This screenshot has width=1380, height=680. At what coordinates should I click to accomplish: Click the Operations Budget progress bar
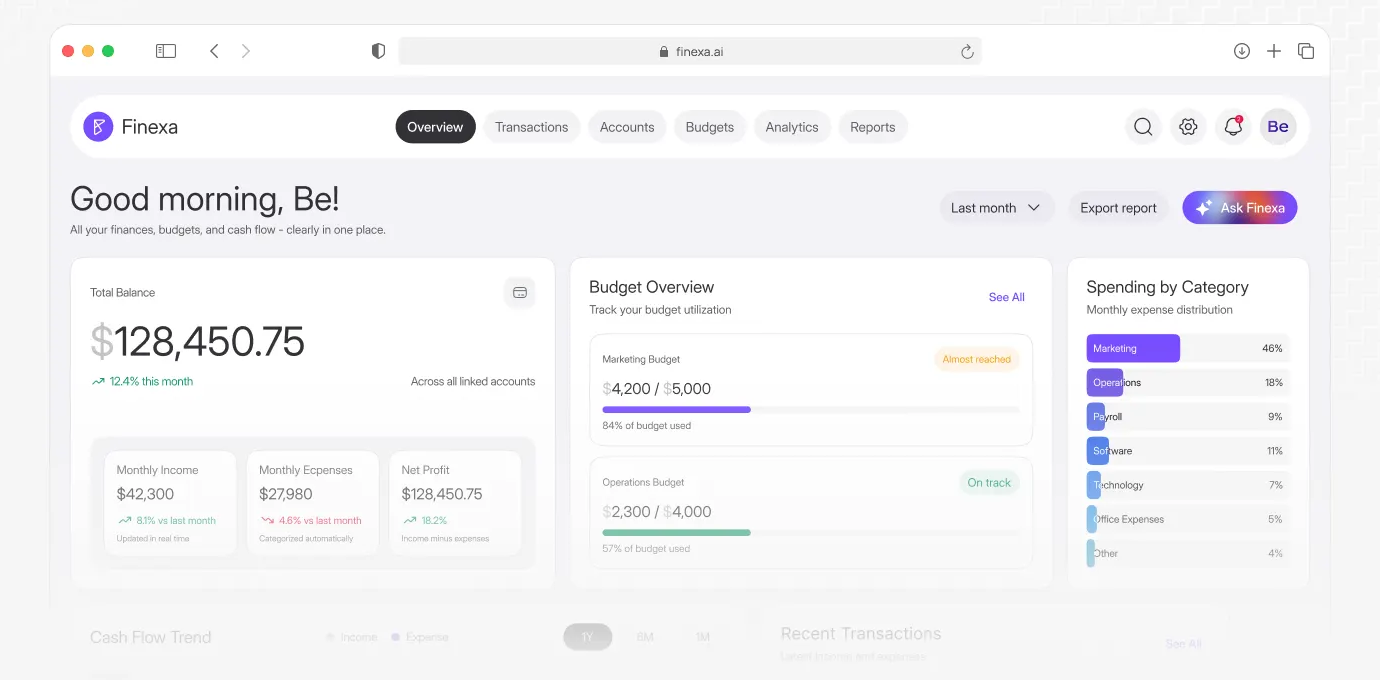[x=811, y=532]
